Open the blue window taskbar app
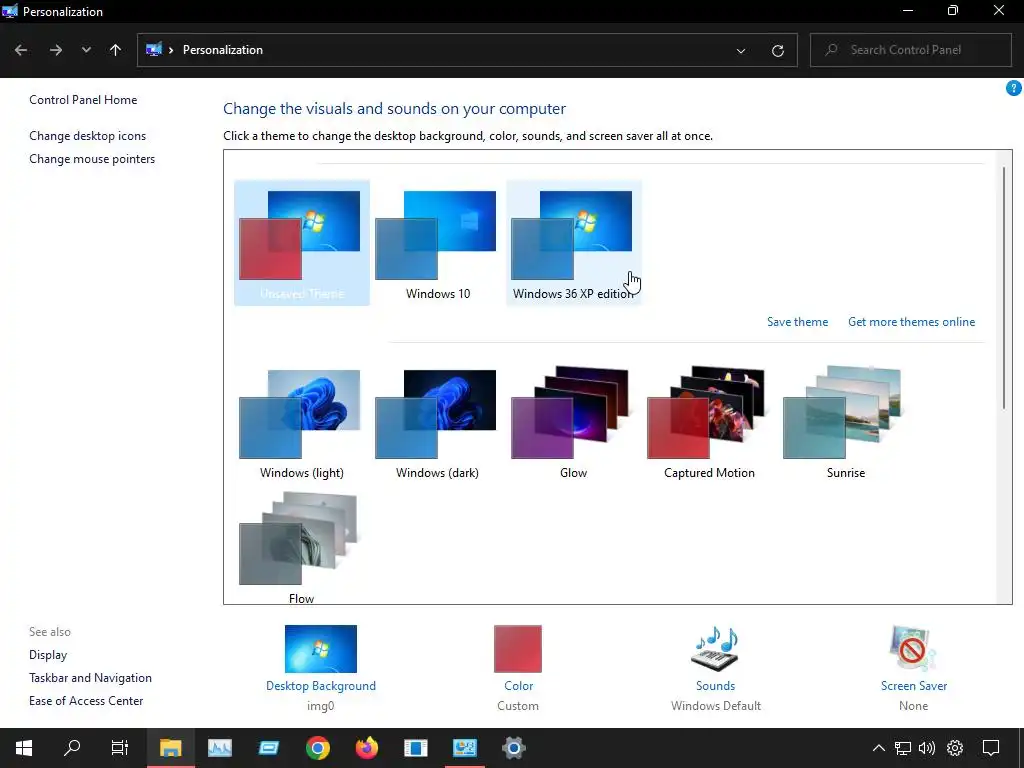This screenshot has width=1024, height=768. (268, 748)
